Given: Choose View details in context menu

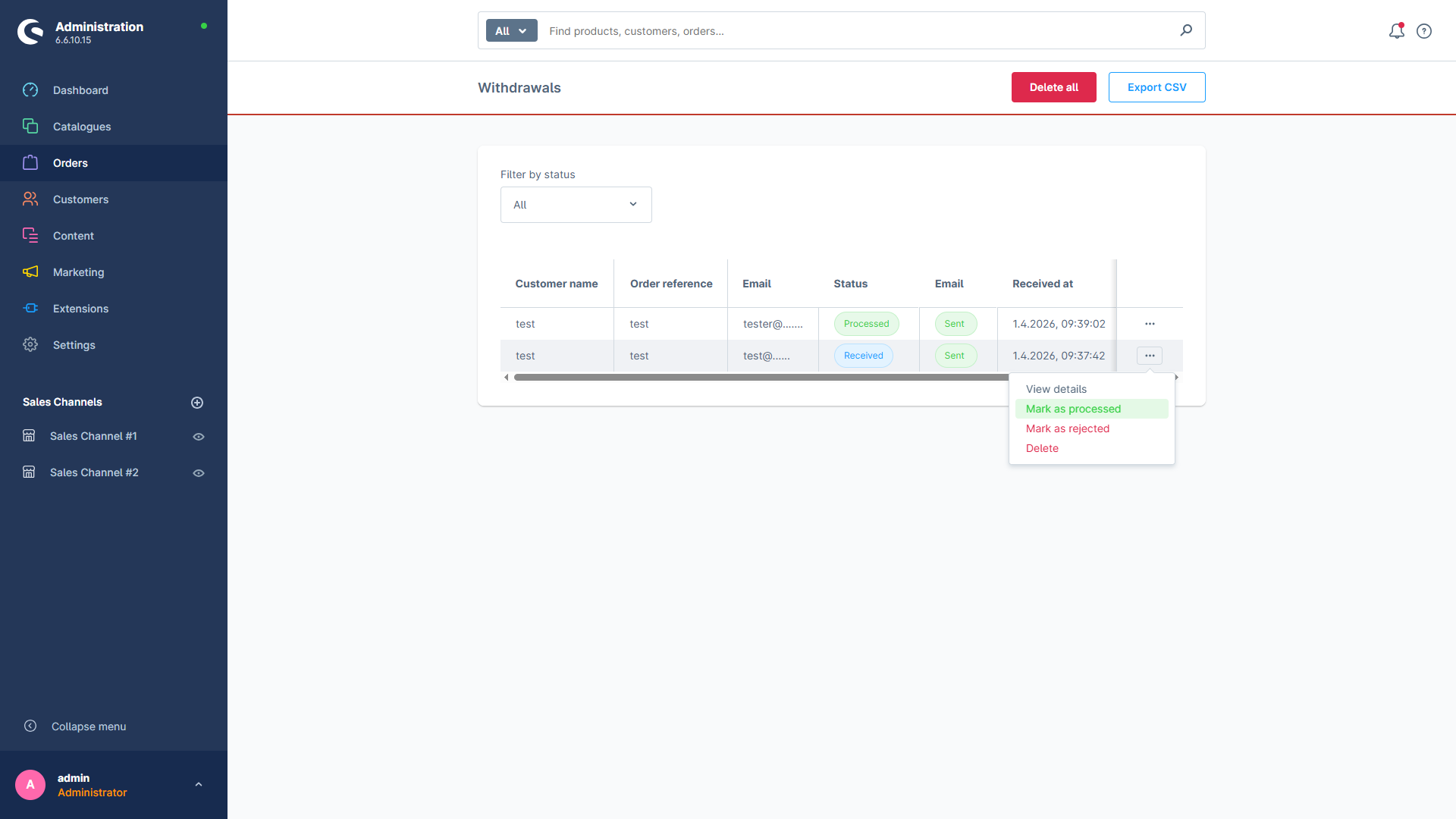Looking at the screenshot, I should 1056,389.
